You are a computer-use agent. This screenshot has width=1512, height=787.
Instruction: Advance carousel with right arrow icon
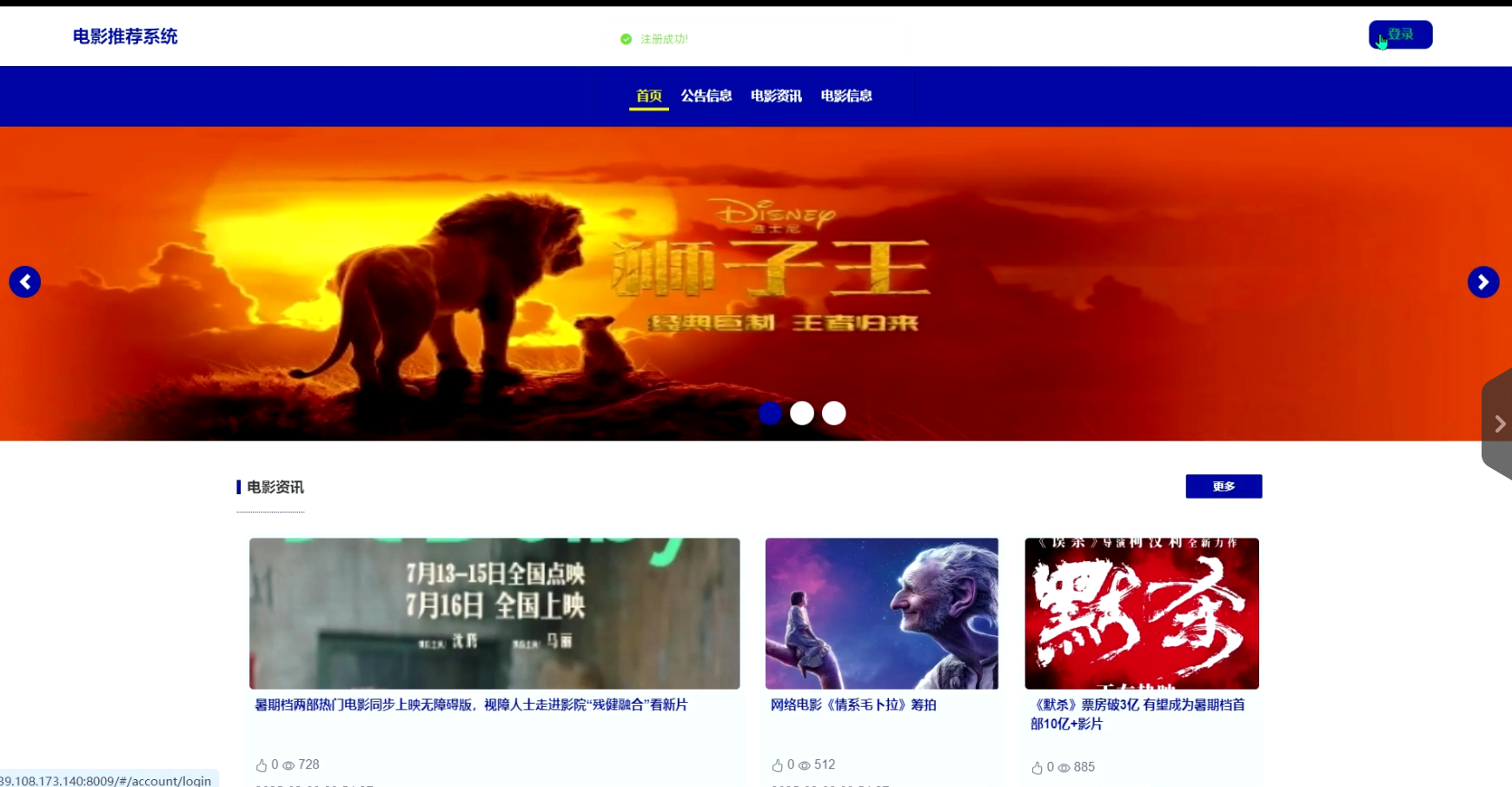(1483, 281)
